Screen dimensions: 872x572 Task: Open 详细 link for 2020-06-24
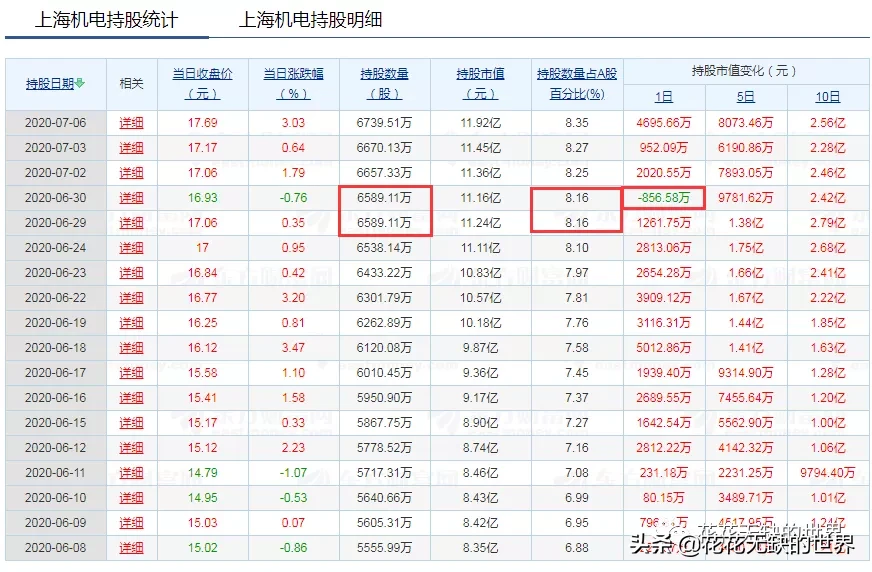point(131,248)
